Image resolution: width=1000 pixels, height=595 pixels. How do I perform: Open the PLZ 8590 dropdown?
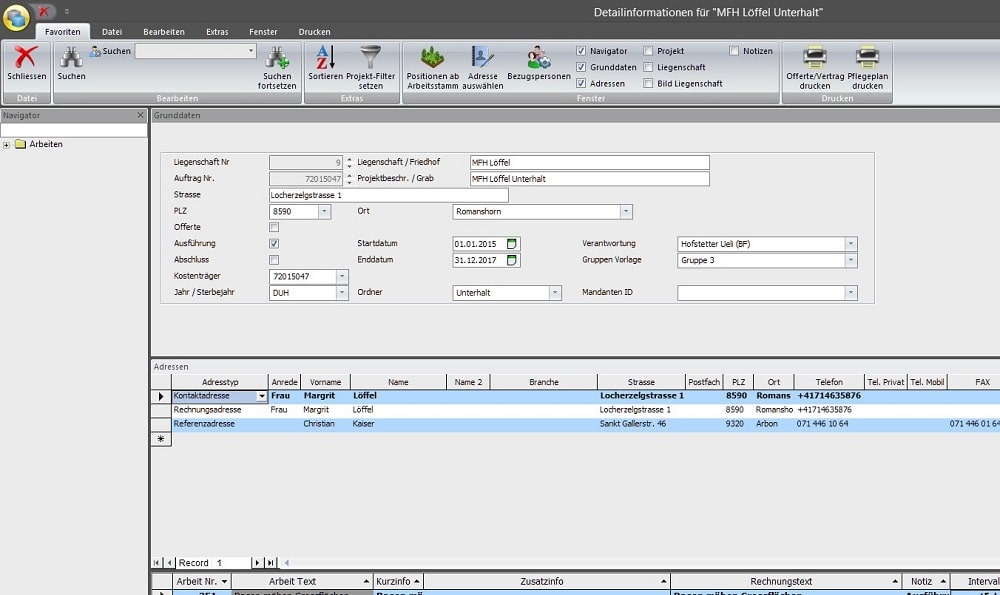tap(324, 211)
